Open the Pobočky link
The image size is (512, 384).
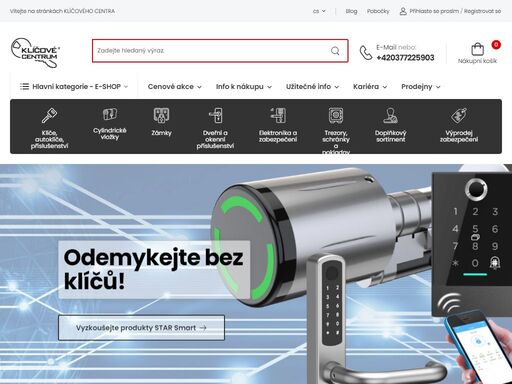[378, 11]
